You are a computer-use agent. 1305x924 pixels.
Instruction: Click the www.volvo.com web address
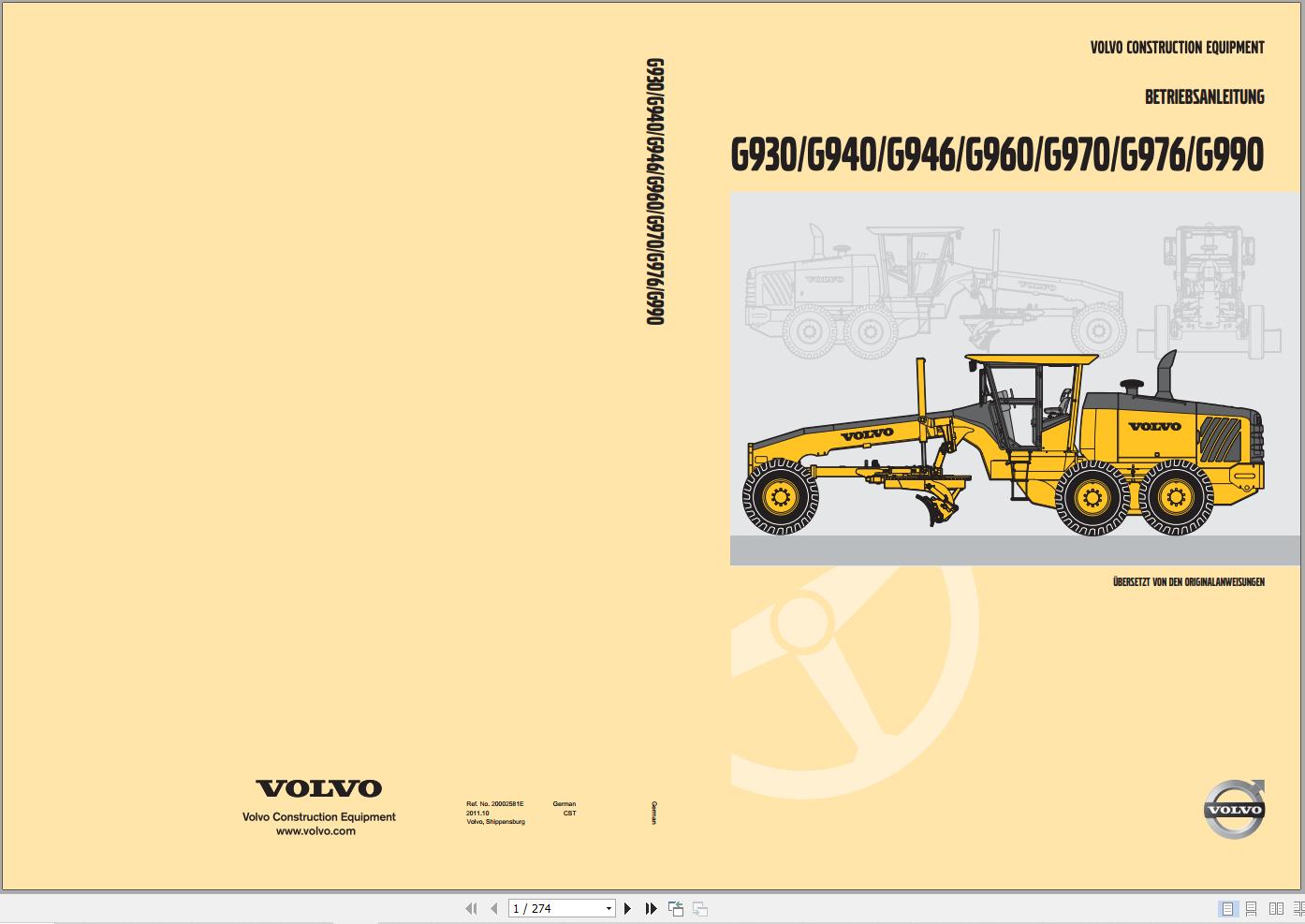click(318, 830)
